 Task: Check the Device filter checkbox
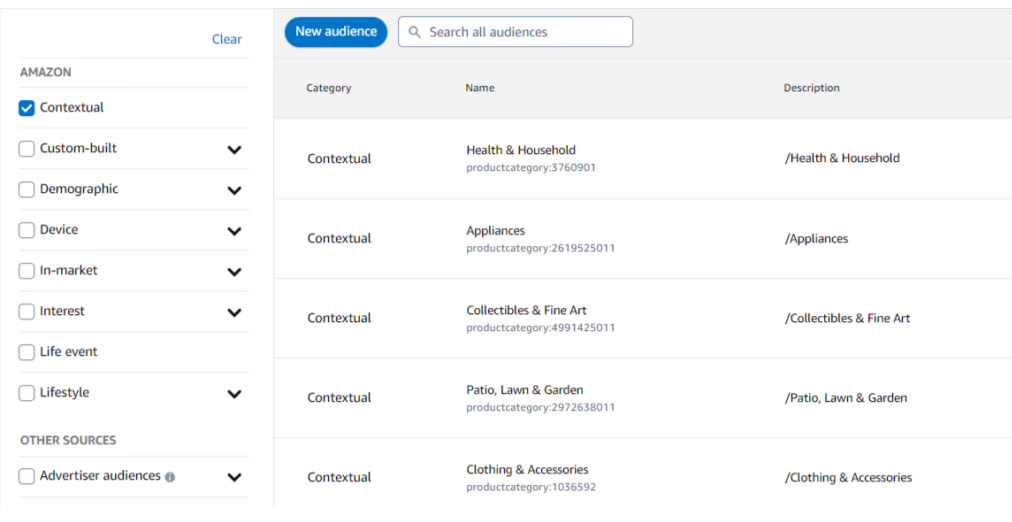[x=27, y=230]
